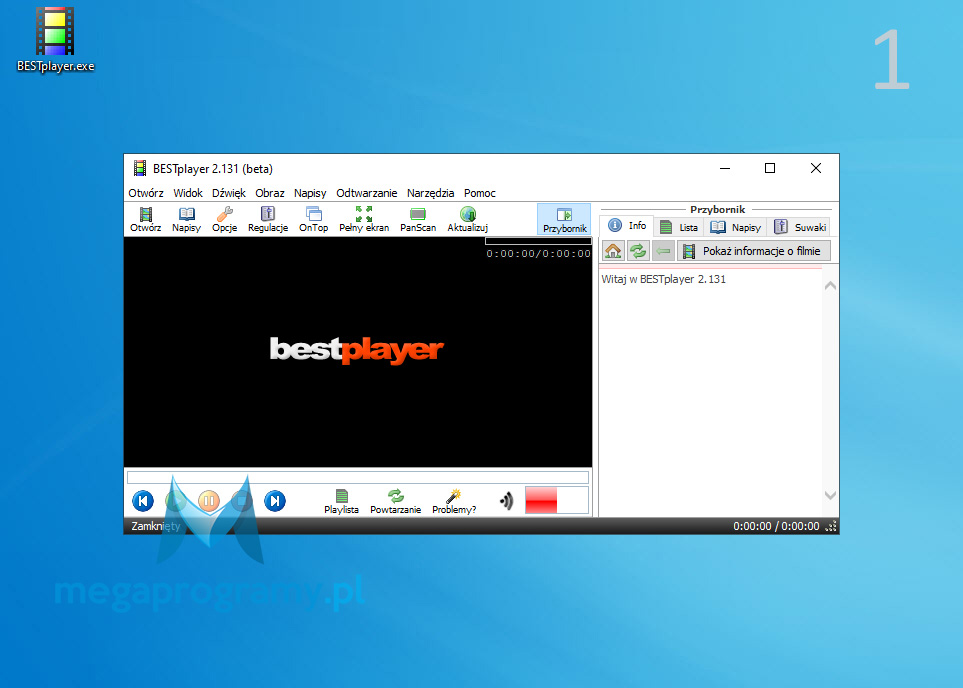Click the small progress bar above the video time
Viewport: 963px width, 688px height.
[x=538, y=241]
